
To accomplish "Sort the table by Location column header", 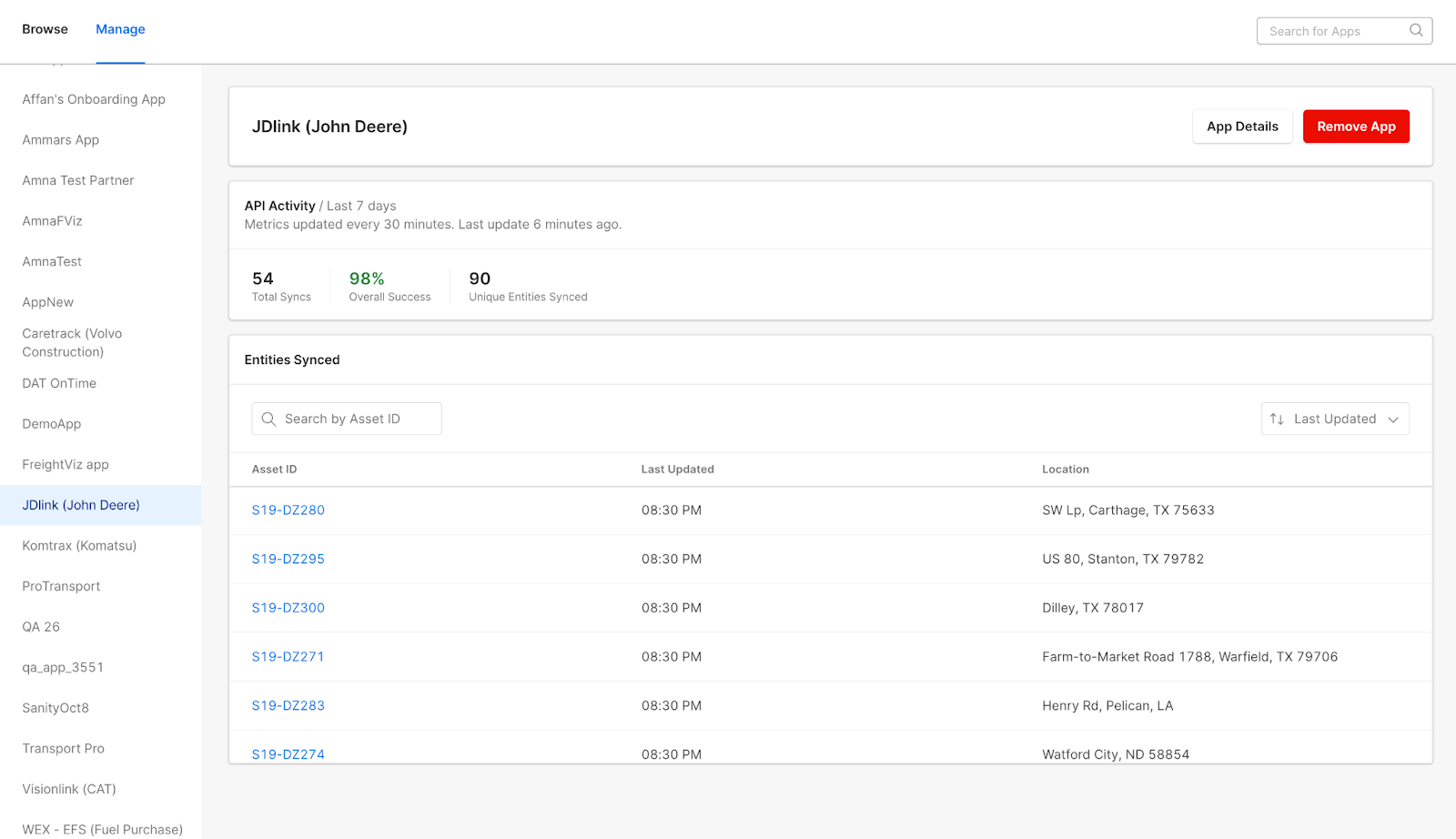I will tap(1065, 470).
